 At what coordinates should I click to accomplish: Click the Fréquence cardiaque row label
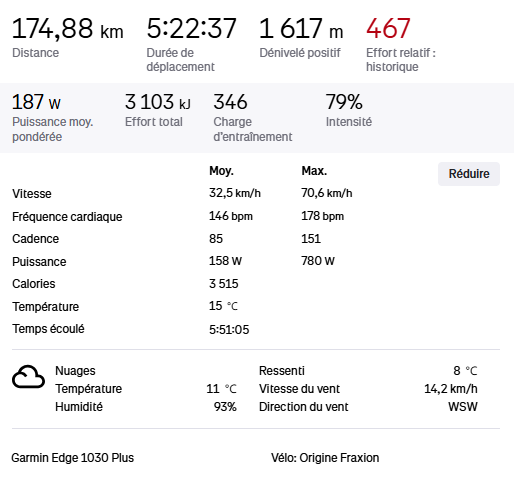coord(67,217)
